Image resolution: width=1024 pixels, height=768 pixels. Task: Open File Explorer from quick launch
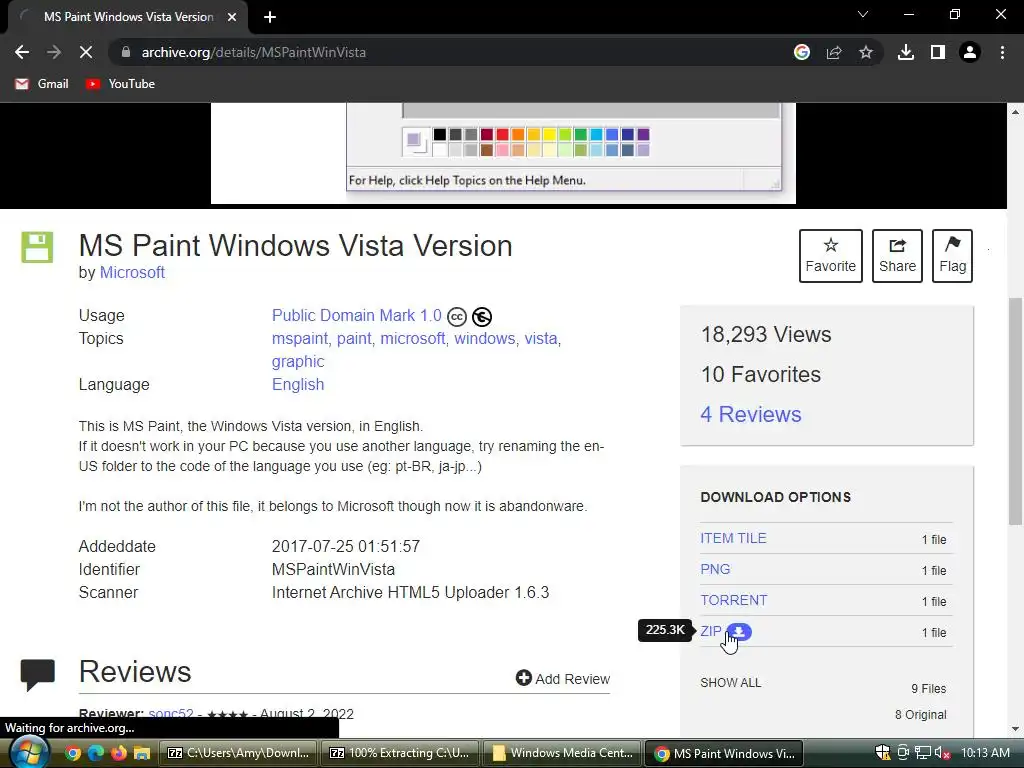pyautogui.click(x=142, y=753)
